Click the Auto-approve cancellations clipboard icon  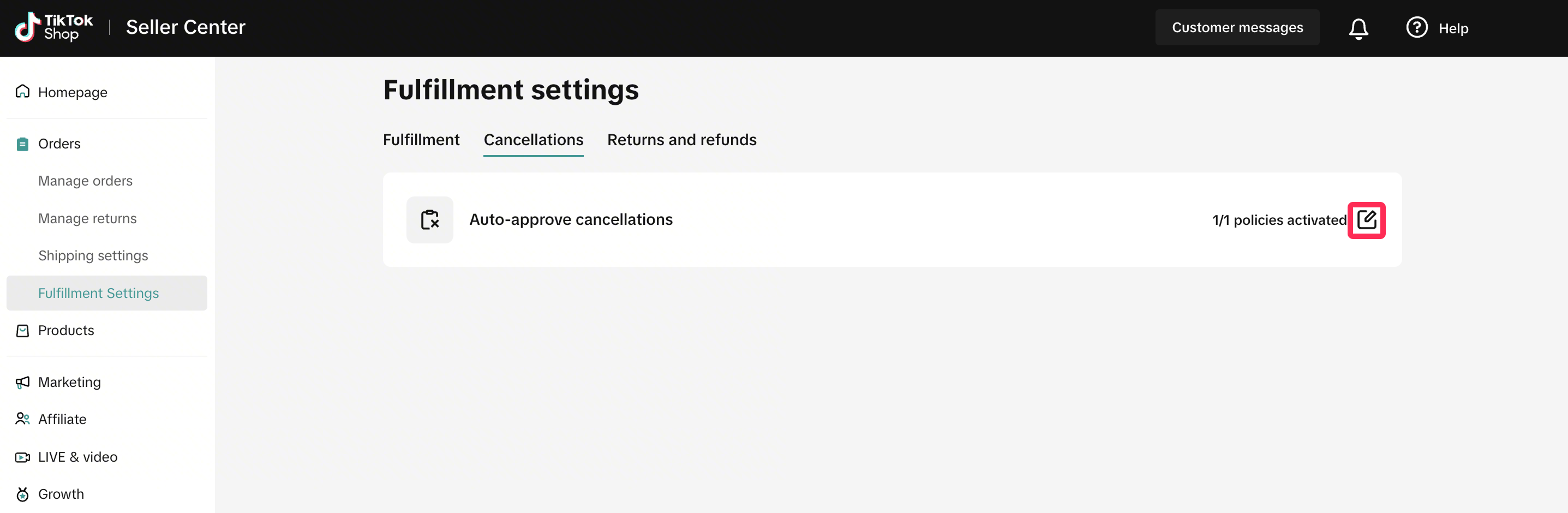(430, 220)
